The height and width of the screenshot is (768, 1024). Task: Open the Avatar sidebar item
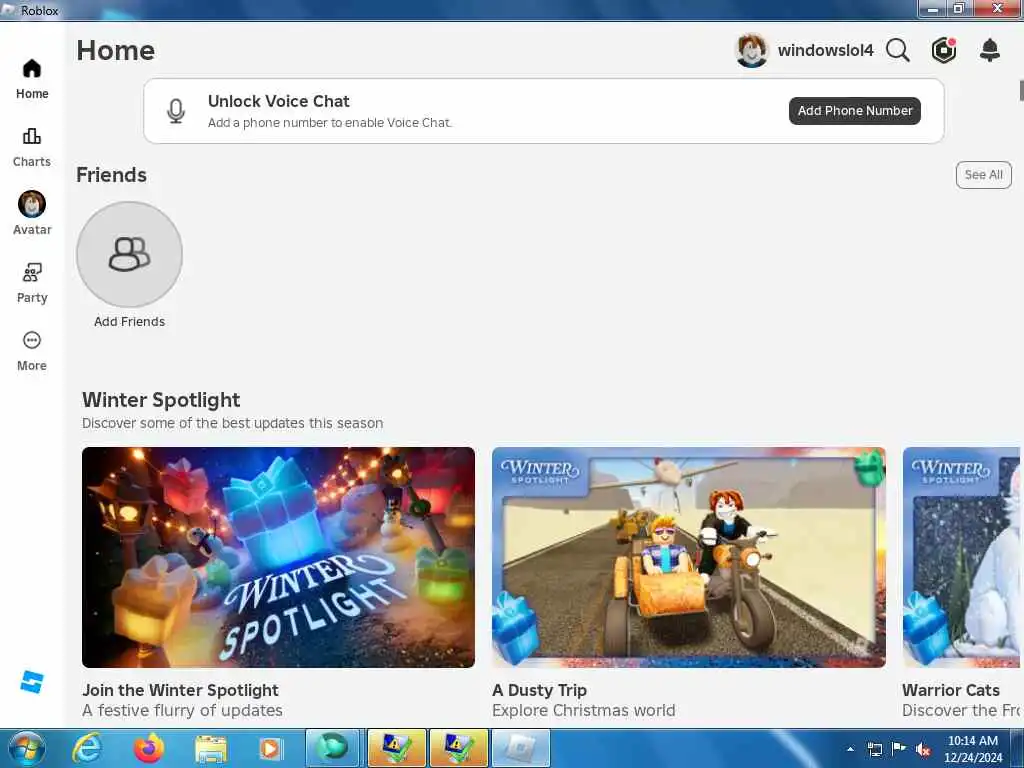(31, 213)
